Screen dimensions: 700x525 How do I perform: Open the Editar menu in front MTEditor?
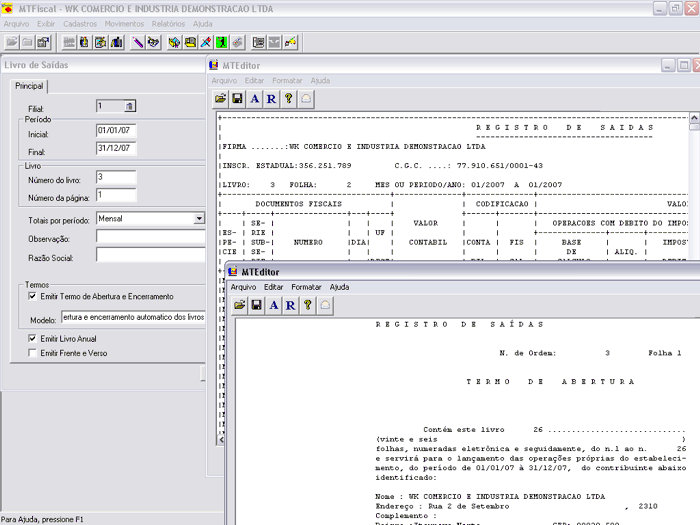click(x=273, y=287)
